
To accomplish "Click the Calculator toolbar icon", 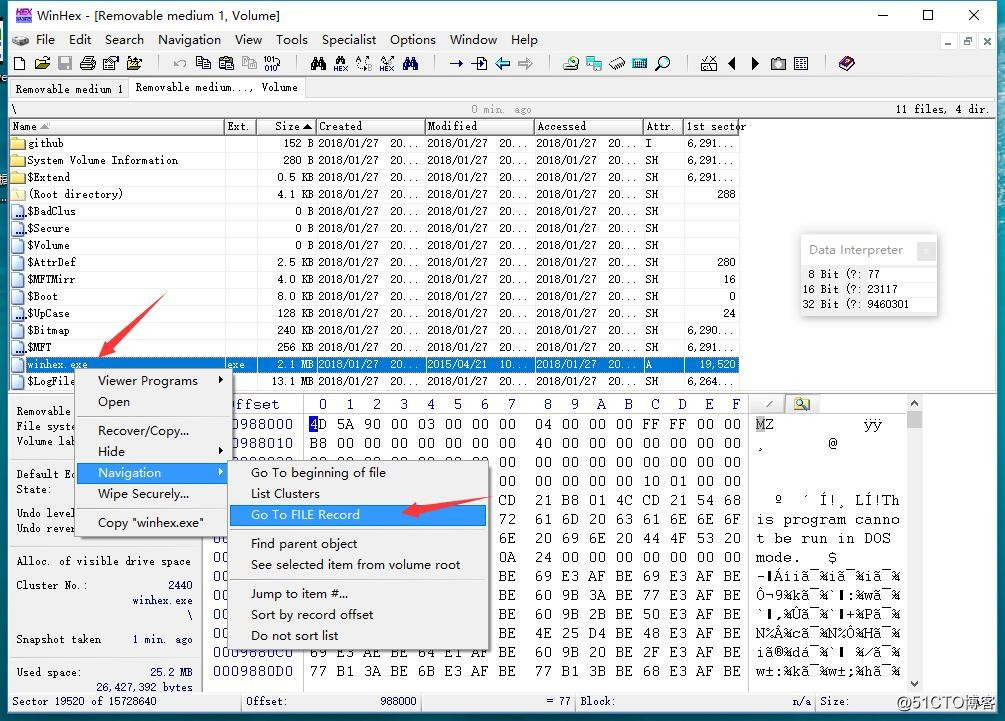I will click(x=640, y=63).
